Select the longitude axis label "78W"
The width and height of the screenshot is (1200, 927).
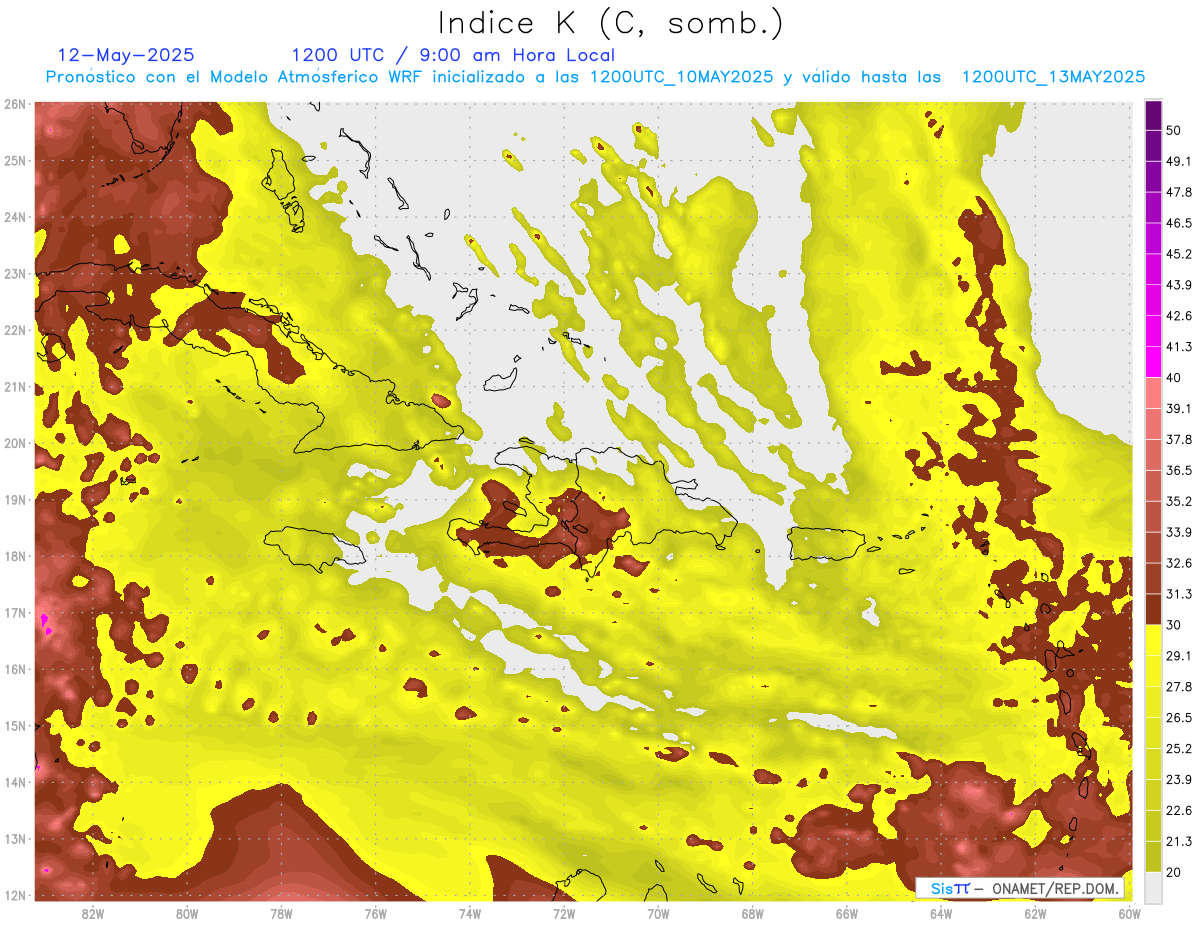click(281, 913)
